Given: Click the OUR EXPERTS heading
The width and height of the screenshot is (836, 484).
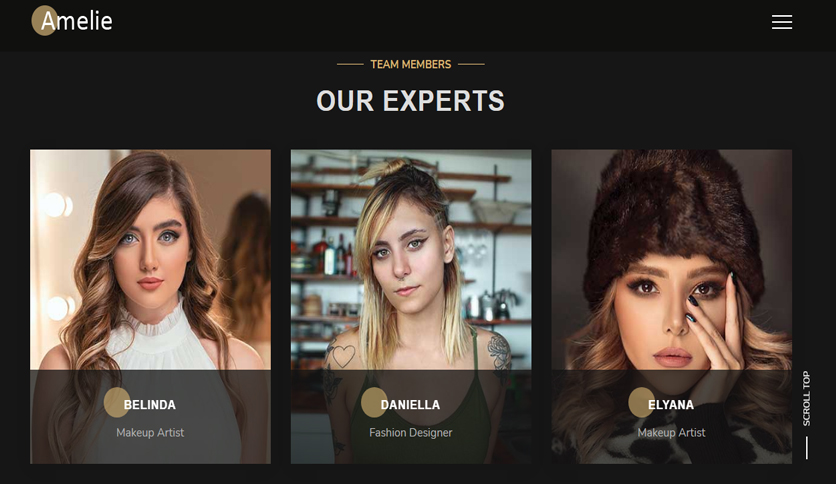Looking at the screenshot, I should (x=411, y=101).
